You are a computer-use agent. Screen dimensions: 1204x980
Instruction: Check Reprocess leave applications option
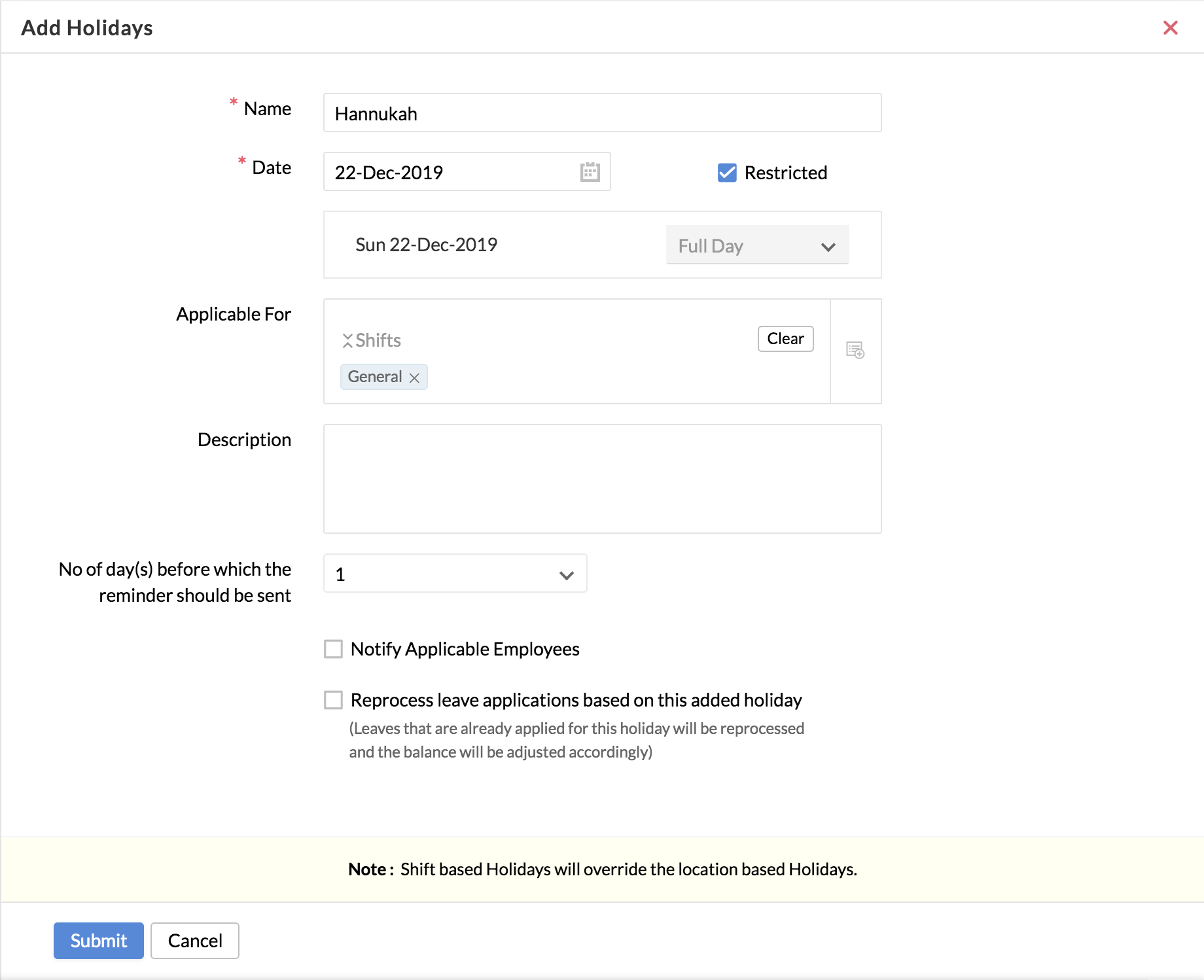[334, 700]
